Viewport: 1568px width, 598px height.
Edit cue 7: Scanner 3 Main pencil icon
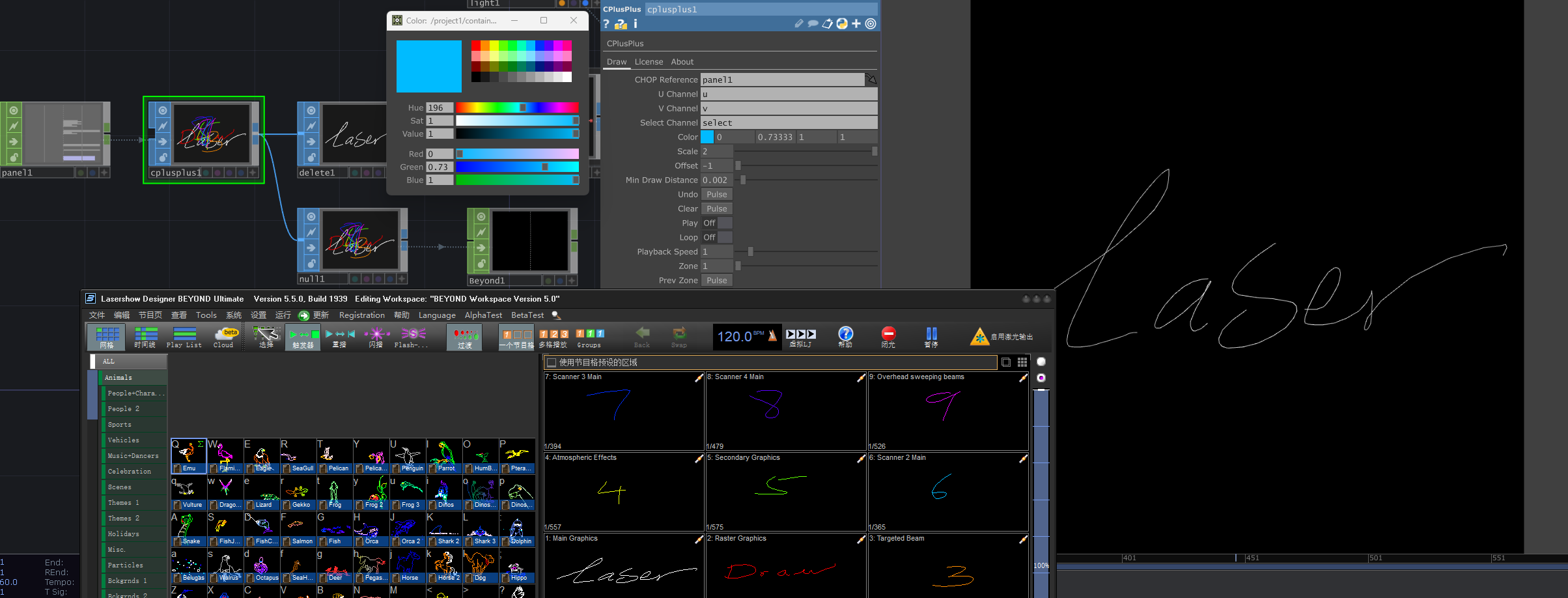[699, 377]
